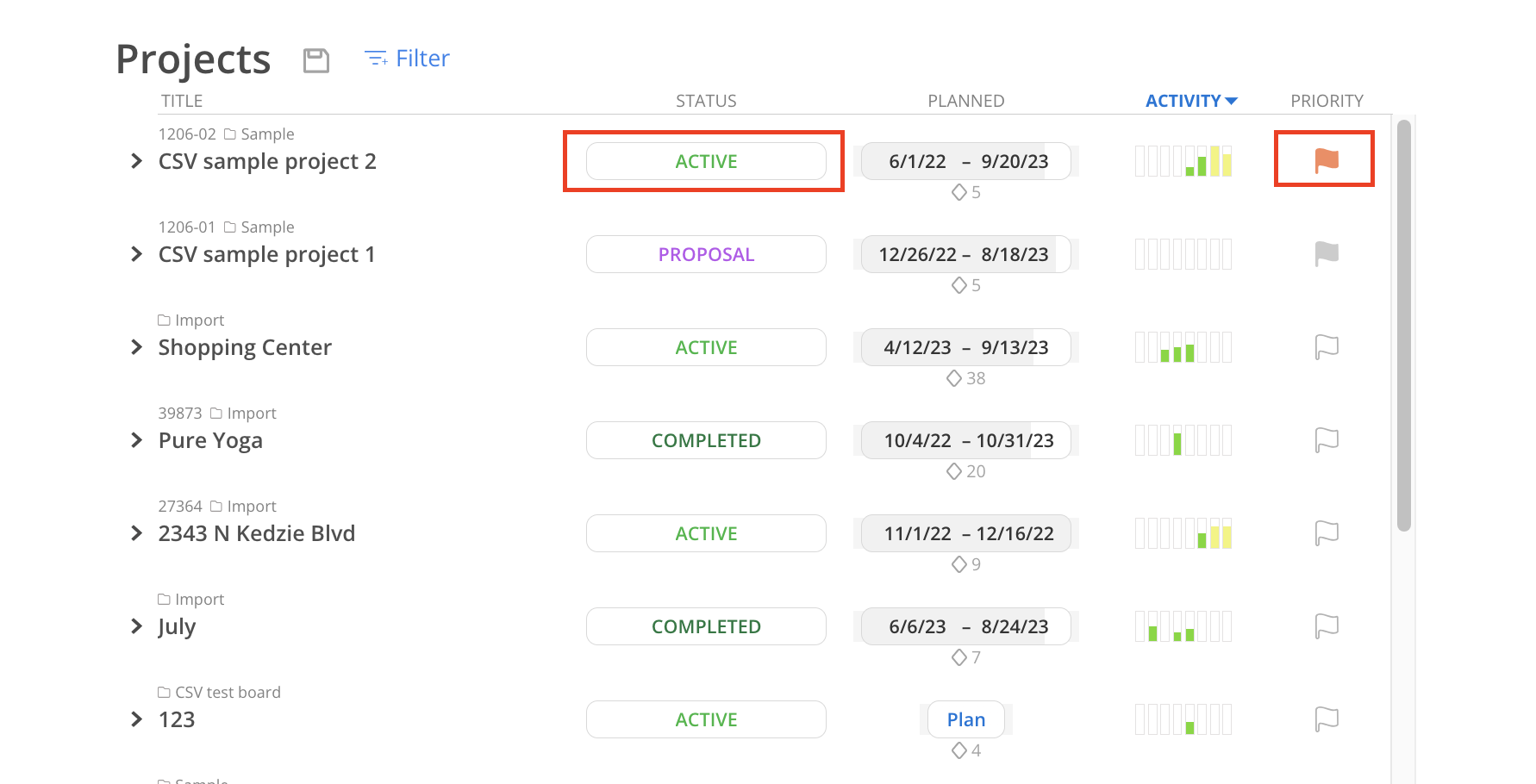Toggle the orange priority flag for CSV sample project 2
The image size is (1536, 784).
coord(1327,160)
